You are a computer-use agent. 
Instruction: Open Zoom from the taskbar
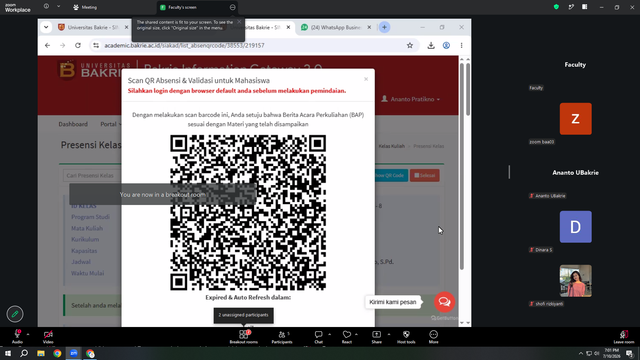point(73,353)
